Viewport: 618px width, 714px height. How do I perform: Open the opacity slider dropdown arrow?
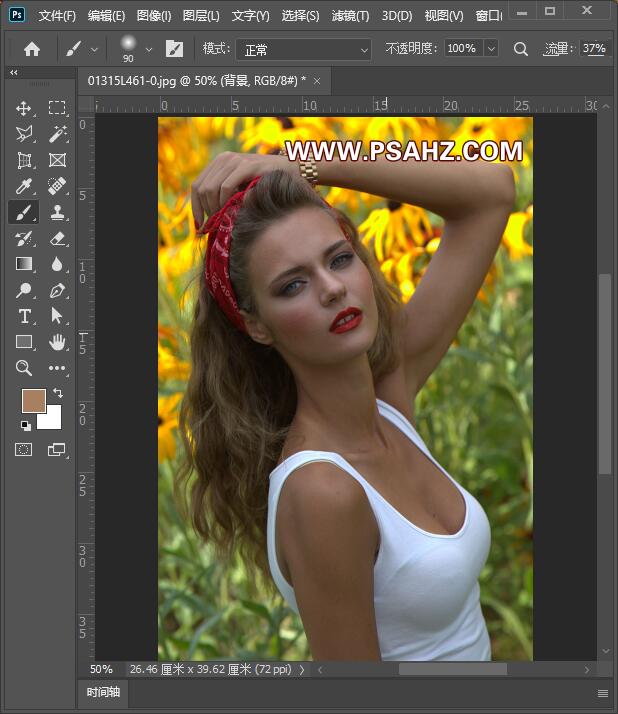pyautogui.click(x=491, y=48)
